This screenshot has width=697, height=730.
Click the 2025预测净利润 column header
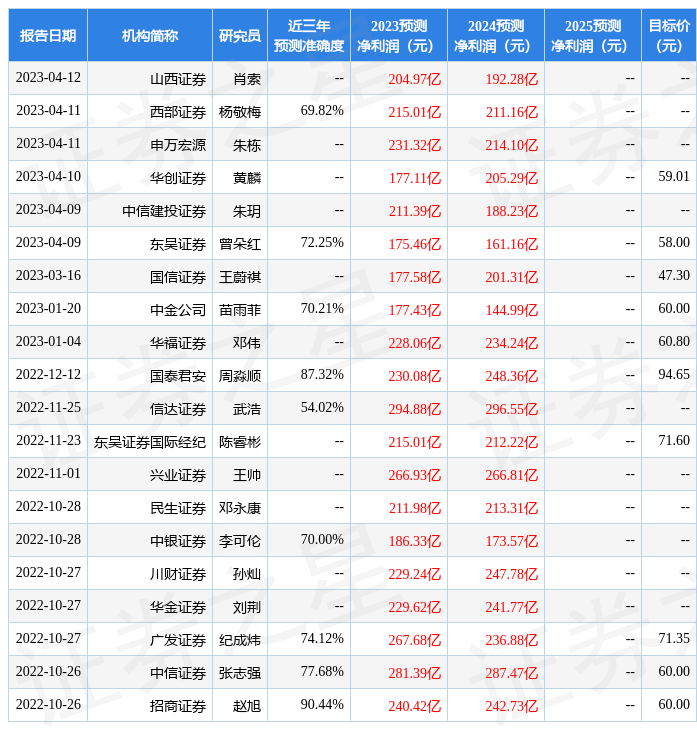click(x=593, y=36)
